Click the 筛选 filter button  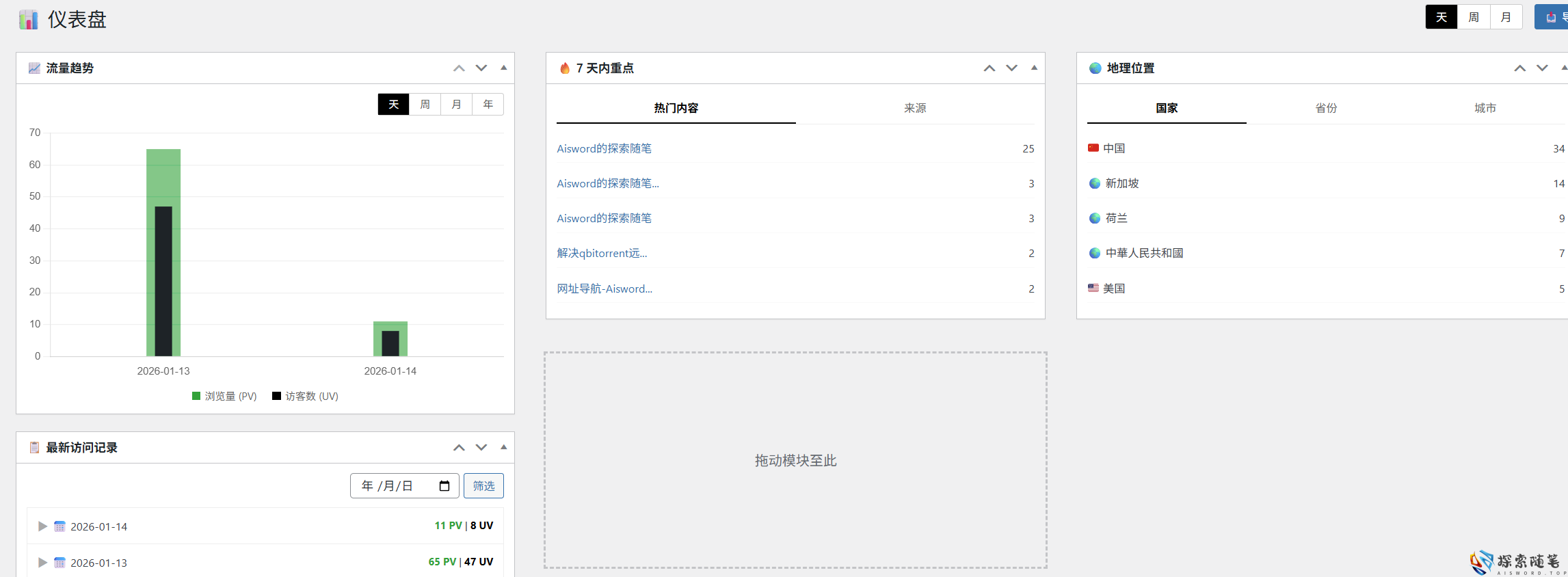click(483, 485)
